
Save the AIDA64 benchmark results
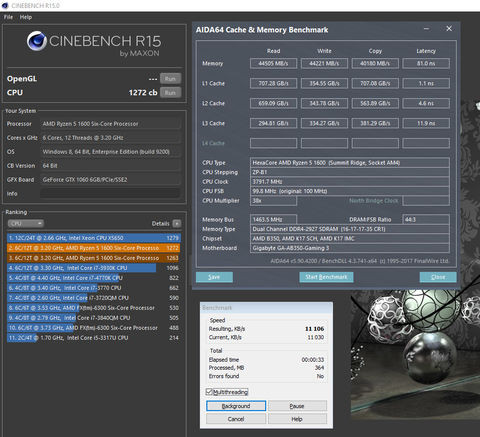pyautogui.click(x=214, y=277)
